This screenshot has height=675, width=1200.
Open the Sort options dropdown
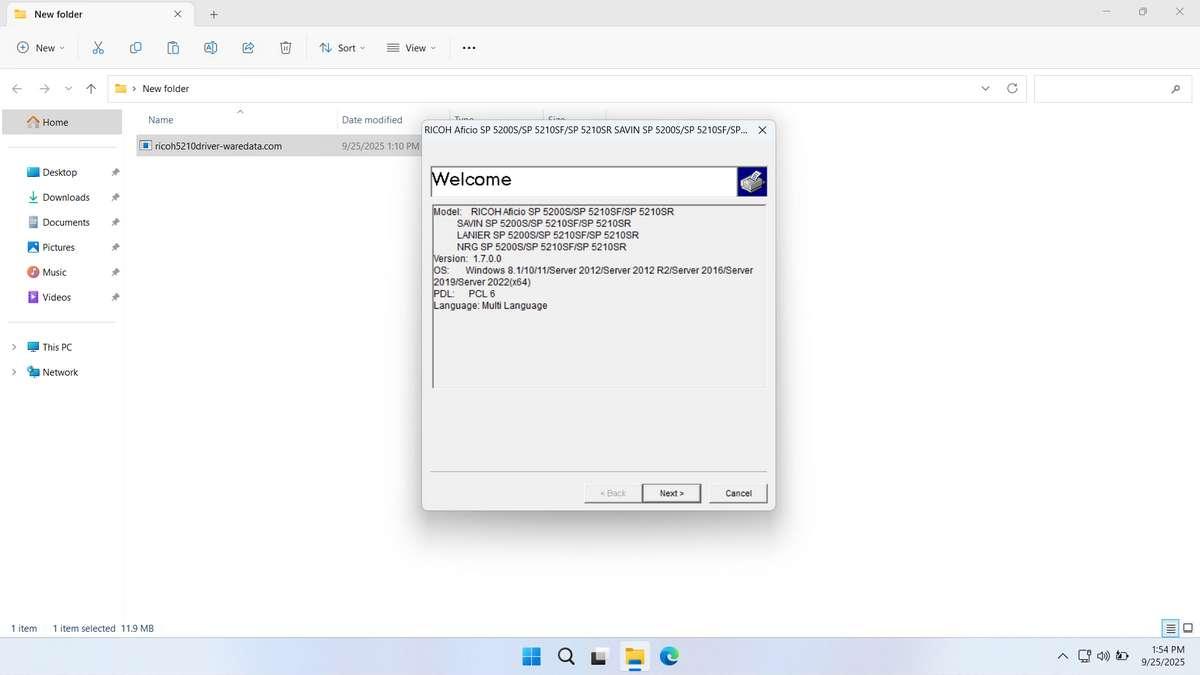[x=342, y=47]
